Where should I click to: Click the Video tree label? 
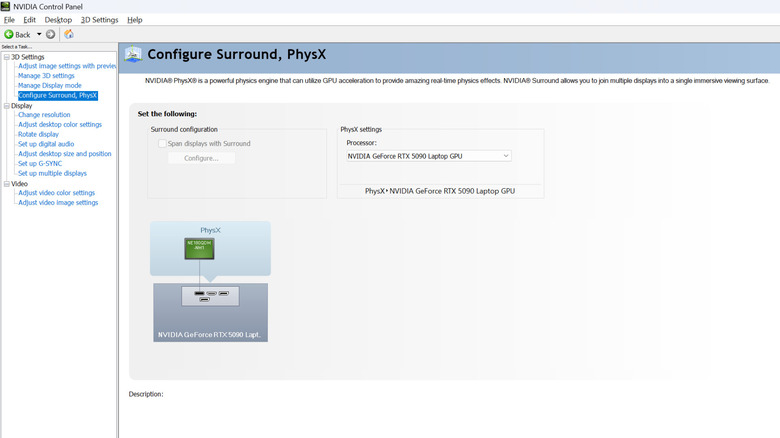click(x=19, y=184)
